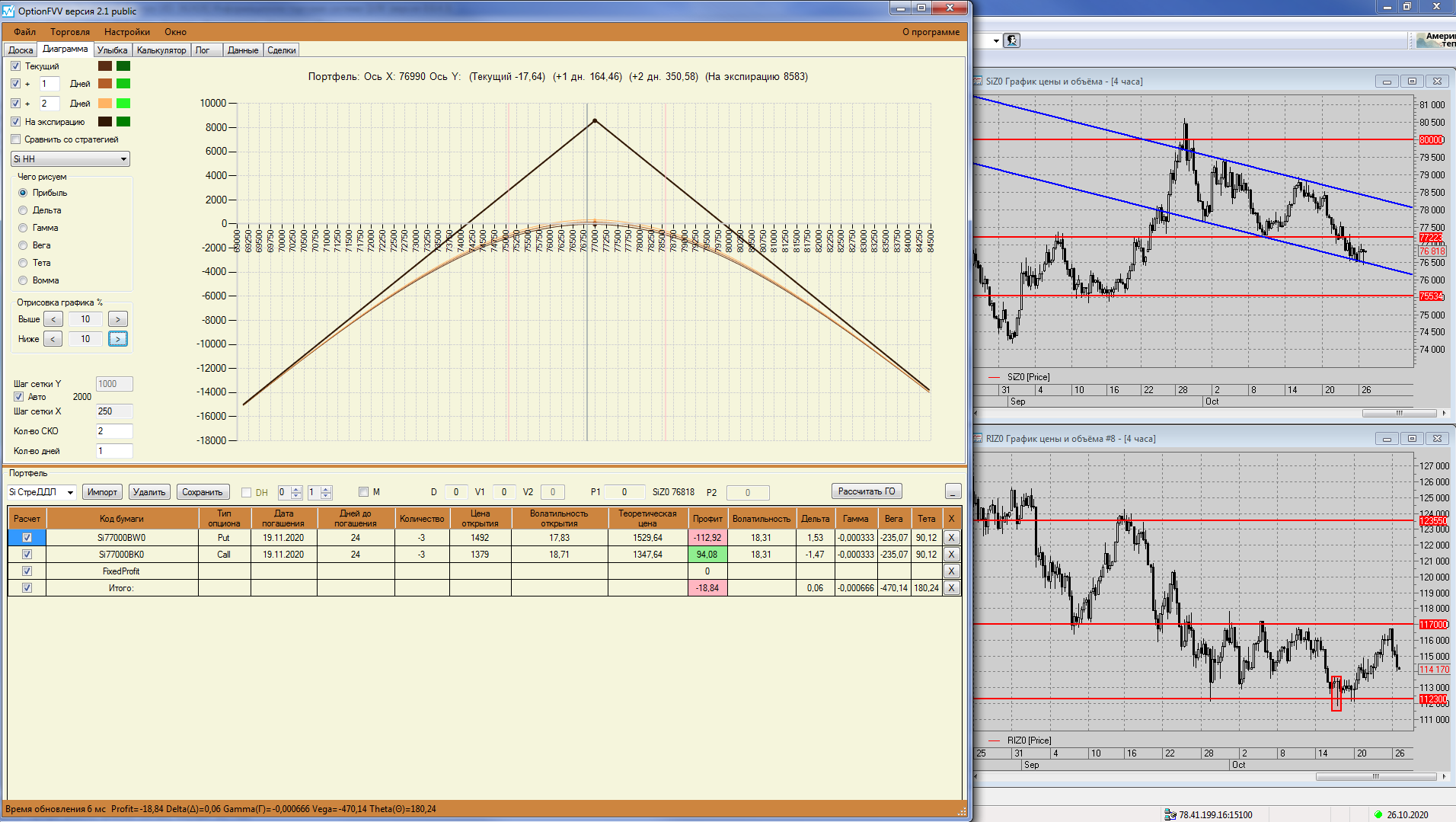Click brown swatch for +1 Дней
Viewport: 1456px width, 822px height.
click(x=105, y=84)
